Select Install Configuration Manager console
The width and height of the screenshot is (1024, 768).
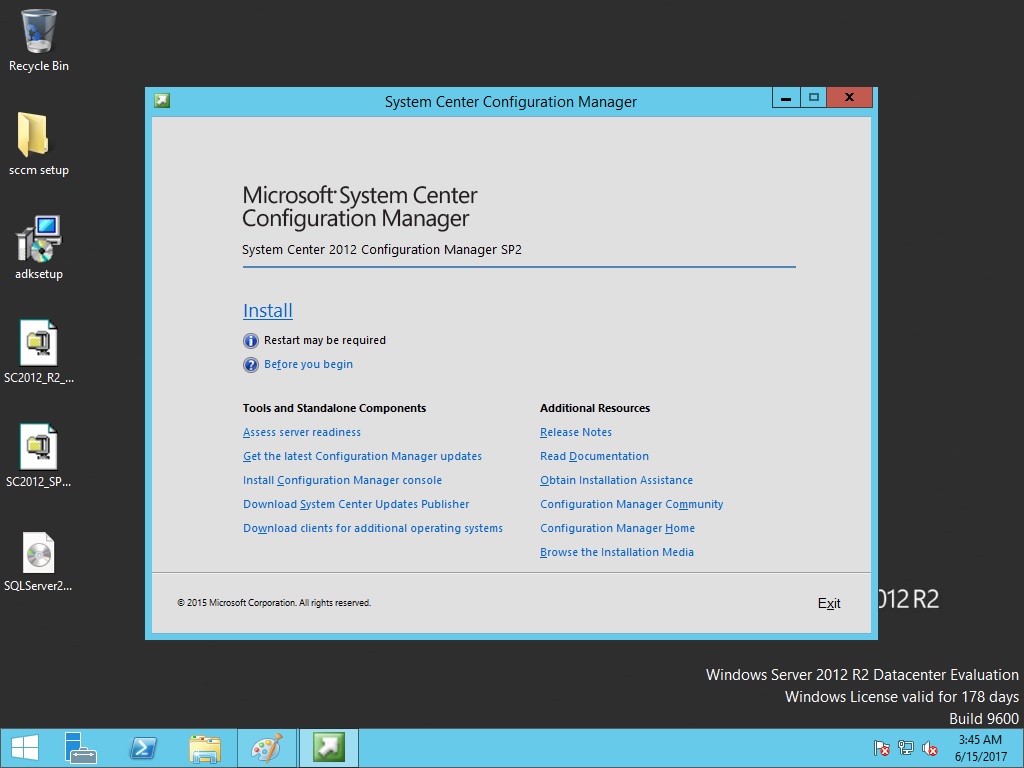(x=342, y=481)
